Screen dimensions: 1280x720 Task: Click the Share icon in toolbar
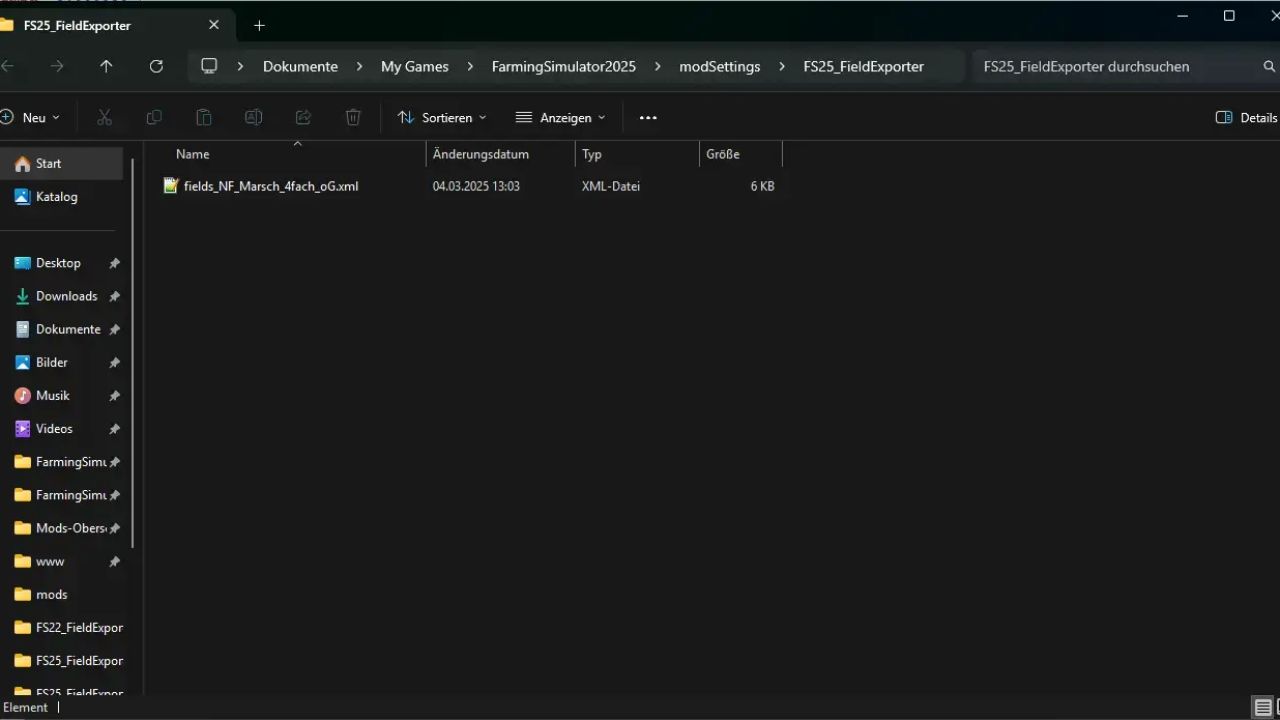[303, 118]
